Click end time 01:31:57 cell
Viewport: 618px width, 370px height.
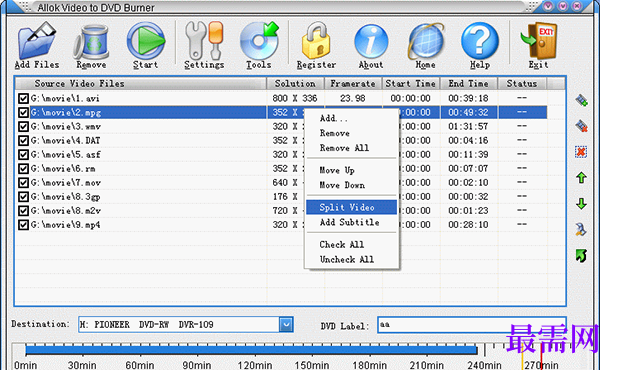pyautogui.click(x=468, y=126)
